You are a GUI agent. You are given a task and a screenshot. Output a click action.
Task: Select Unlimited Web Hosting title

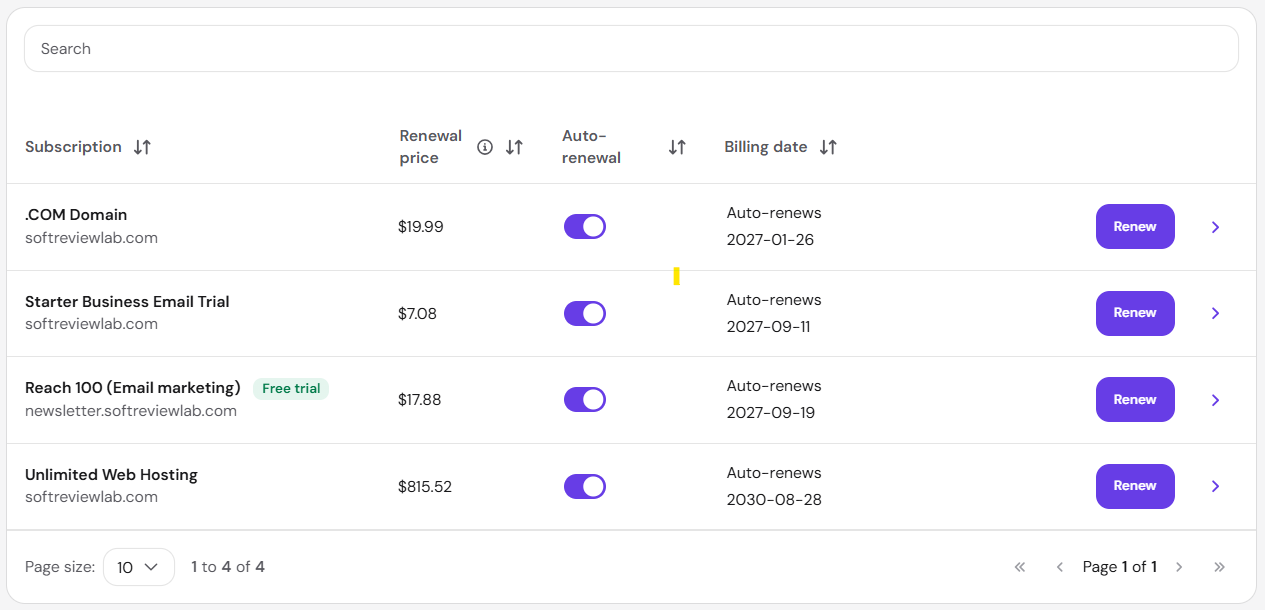pos(111,475)
